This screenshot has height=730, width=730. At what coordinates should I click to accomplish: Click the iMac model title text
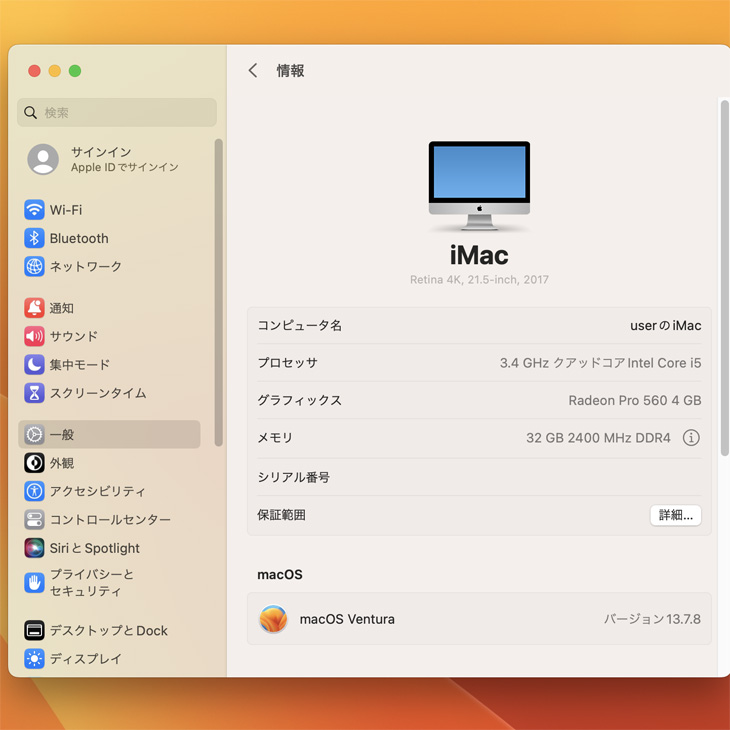(479, 255)
